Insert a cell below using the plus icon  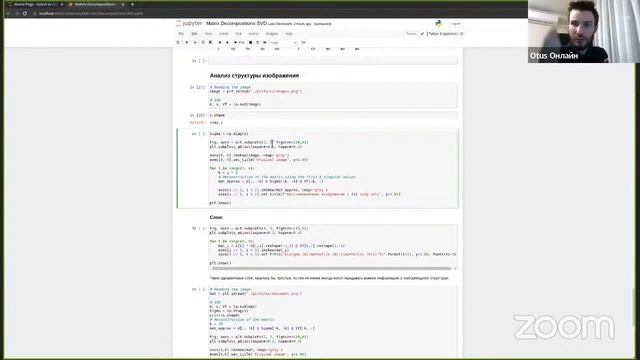(x=187, y=42)
